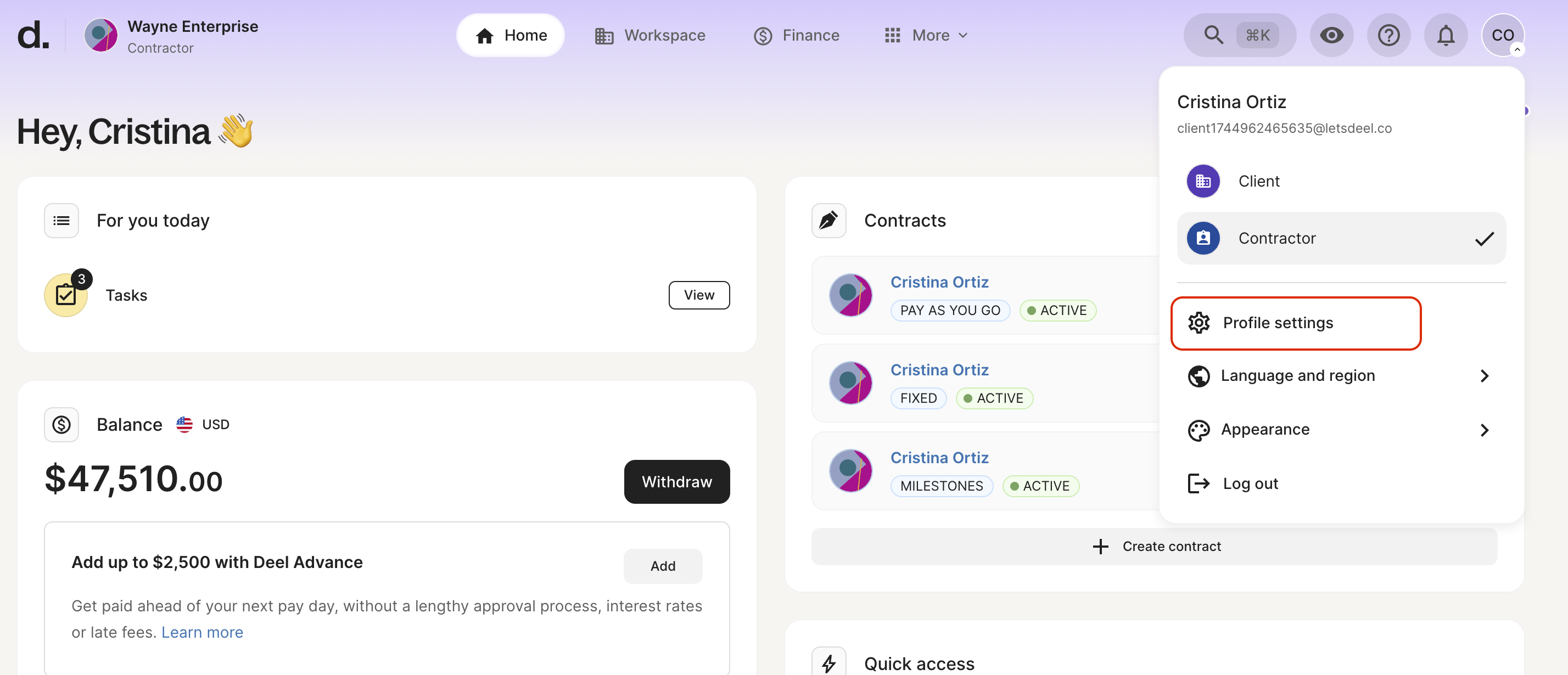Click the Quick access lightning icon
This screenshot has width=1568, height=675.
[x=828, y=663]
